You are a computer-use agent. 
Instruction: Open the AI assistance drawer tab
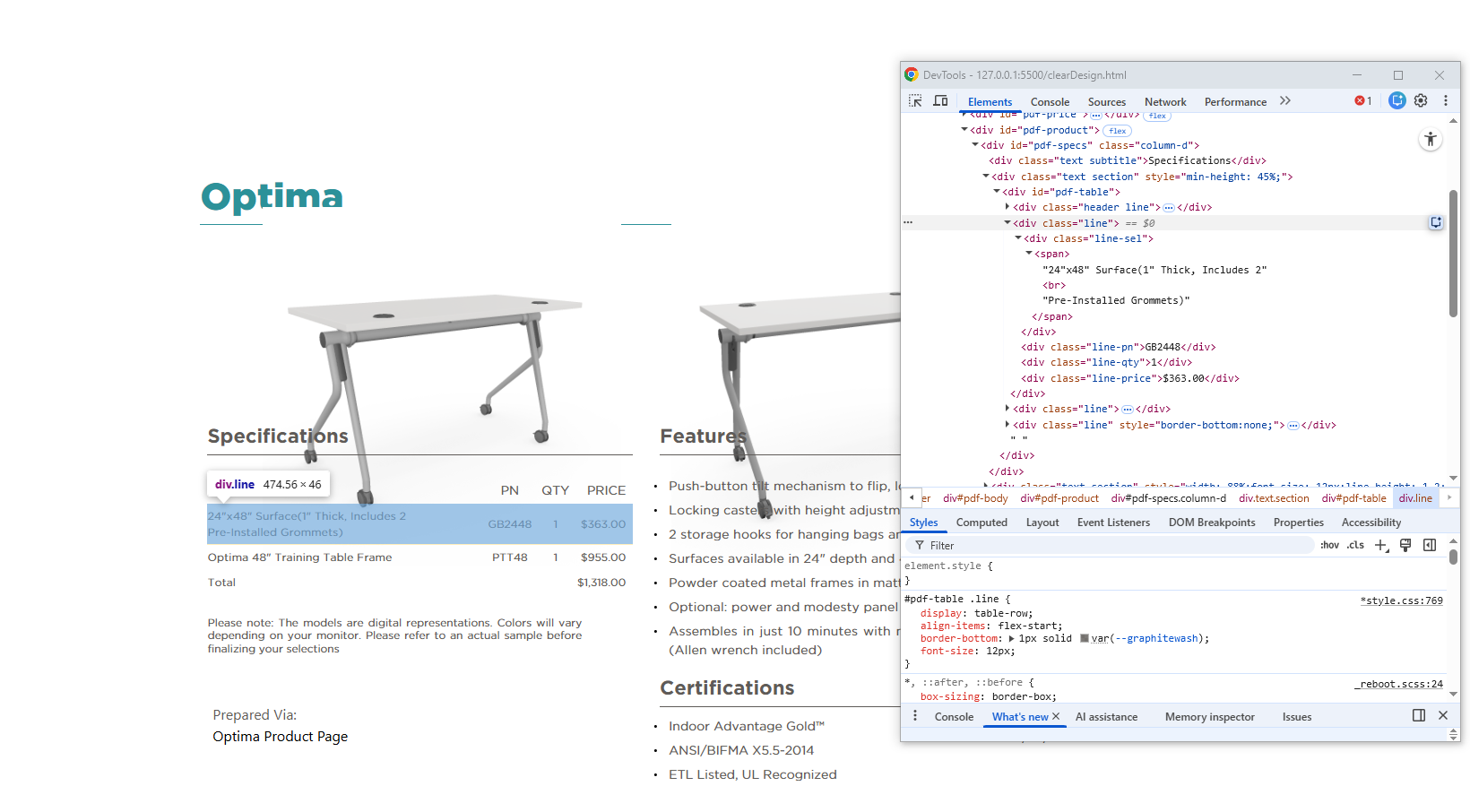1106,717
